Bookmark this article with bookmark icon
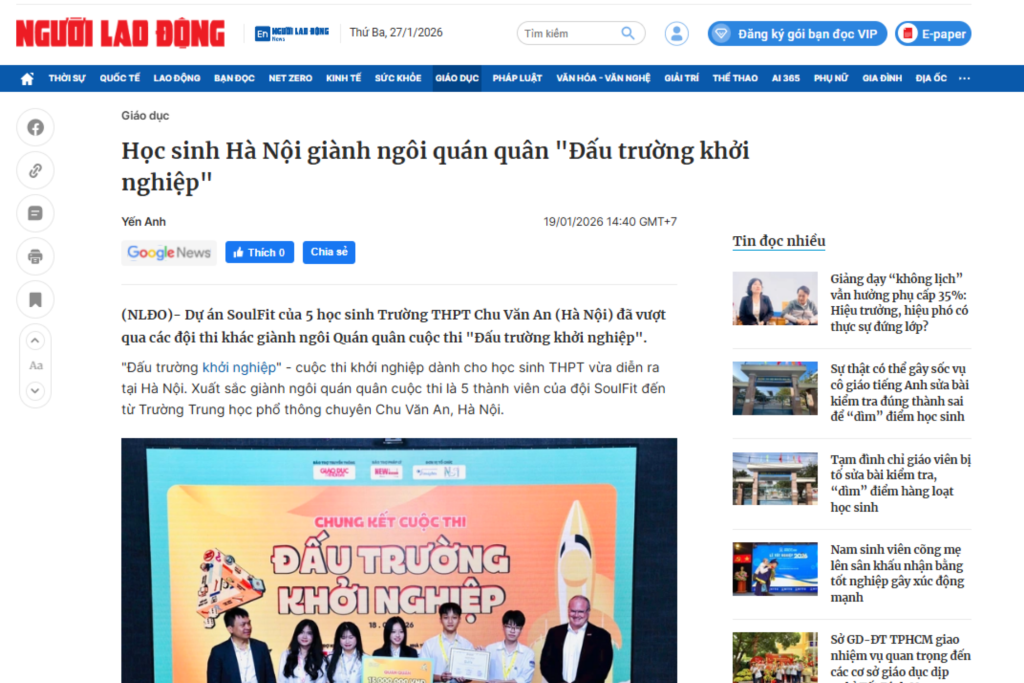Screen dimensions: 1024x683 click(x=35, y=300)
